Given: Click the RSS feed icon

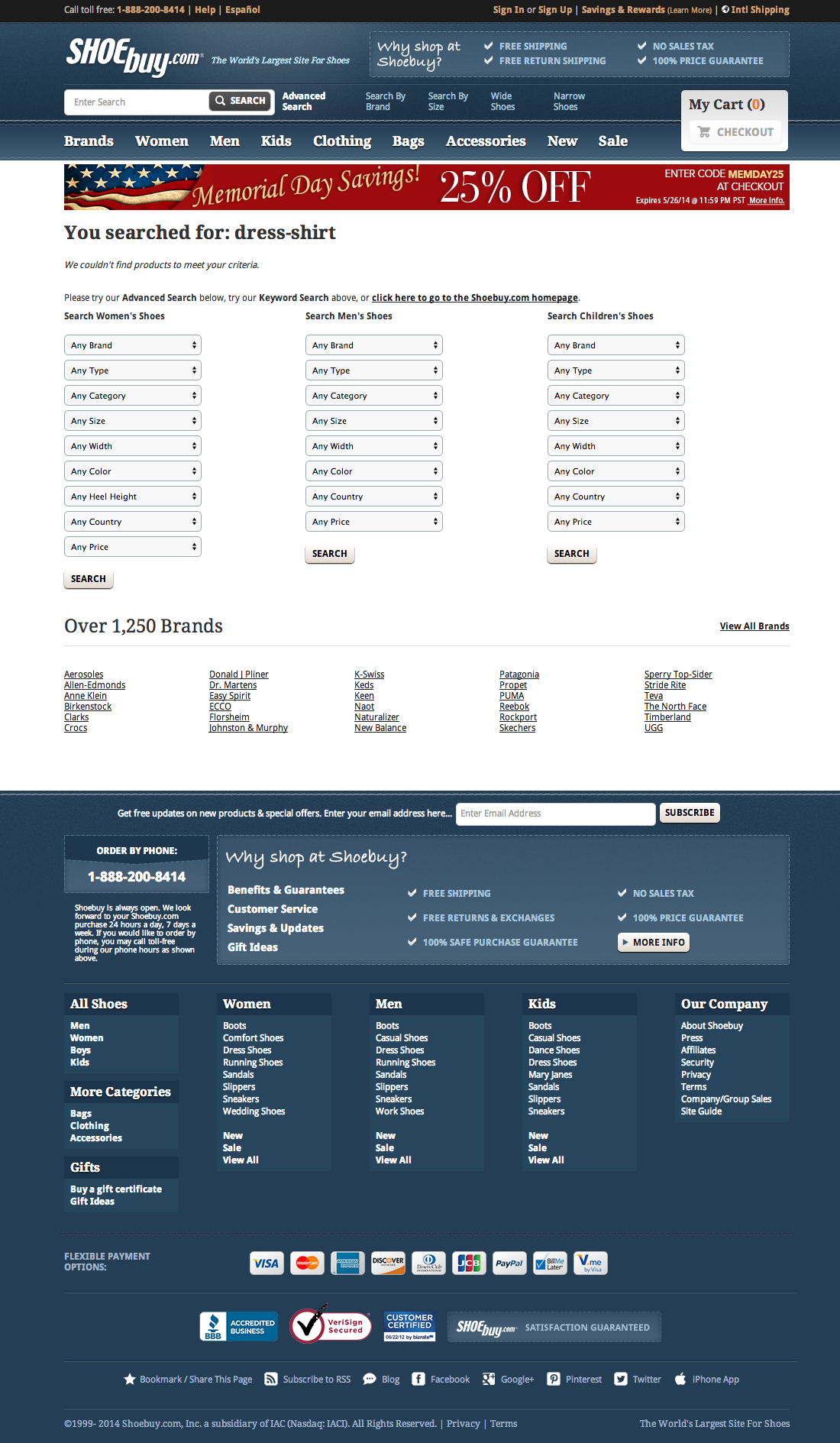Looking at the screenshot, I should (x=270, y=1379).
